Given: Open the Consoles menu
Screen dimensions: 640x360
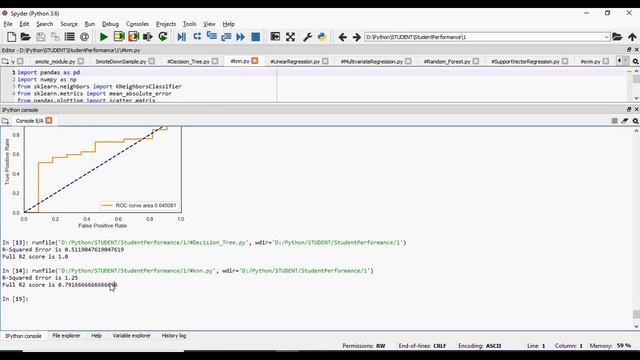Looking at the screenshot, I should click(x=138, y=24).
